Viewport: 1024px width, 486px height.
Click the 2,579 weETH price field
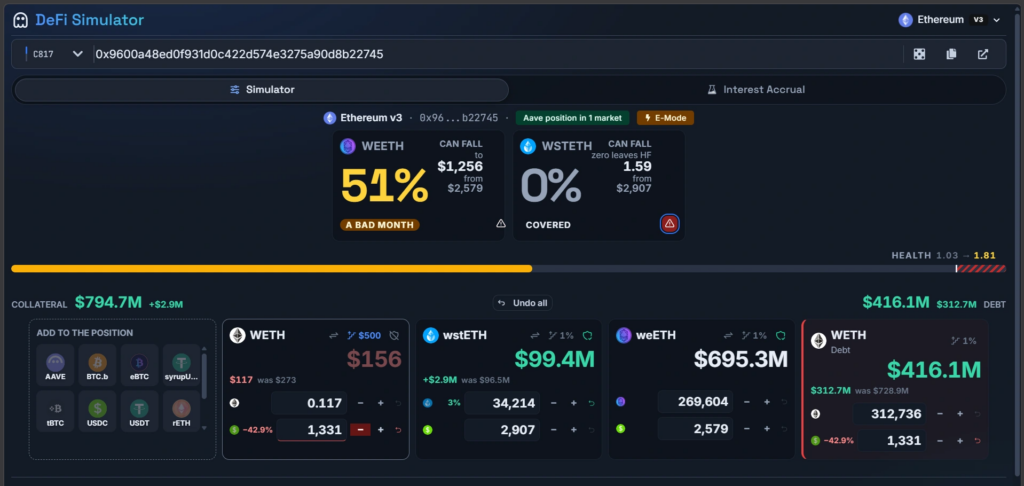[x=696, y=429]
